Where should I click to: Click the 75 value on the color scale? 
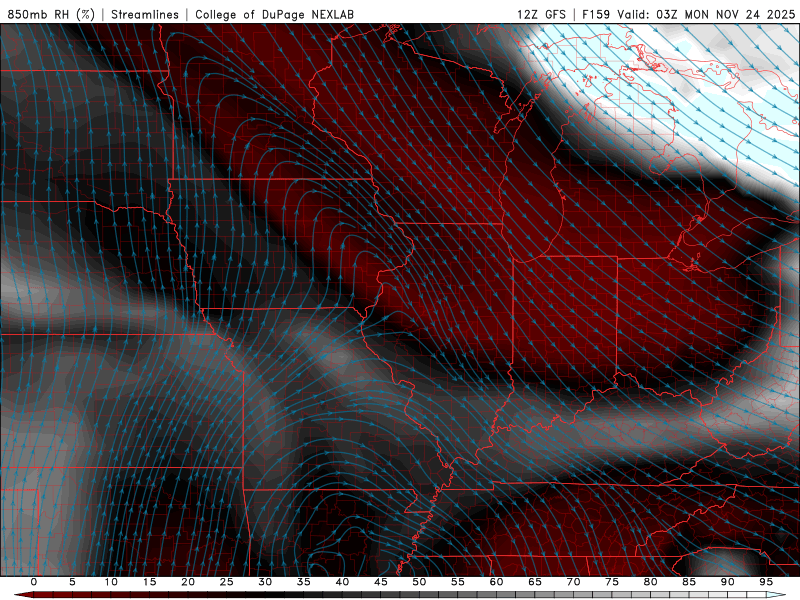[x=612, y=582]
